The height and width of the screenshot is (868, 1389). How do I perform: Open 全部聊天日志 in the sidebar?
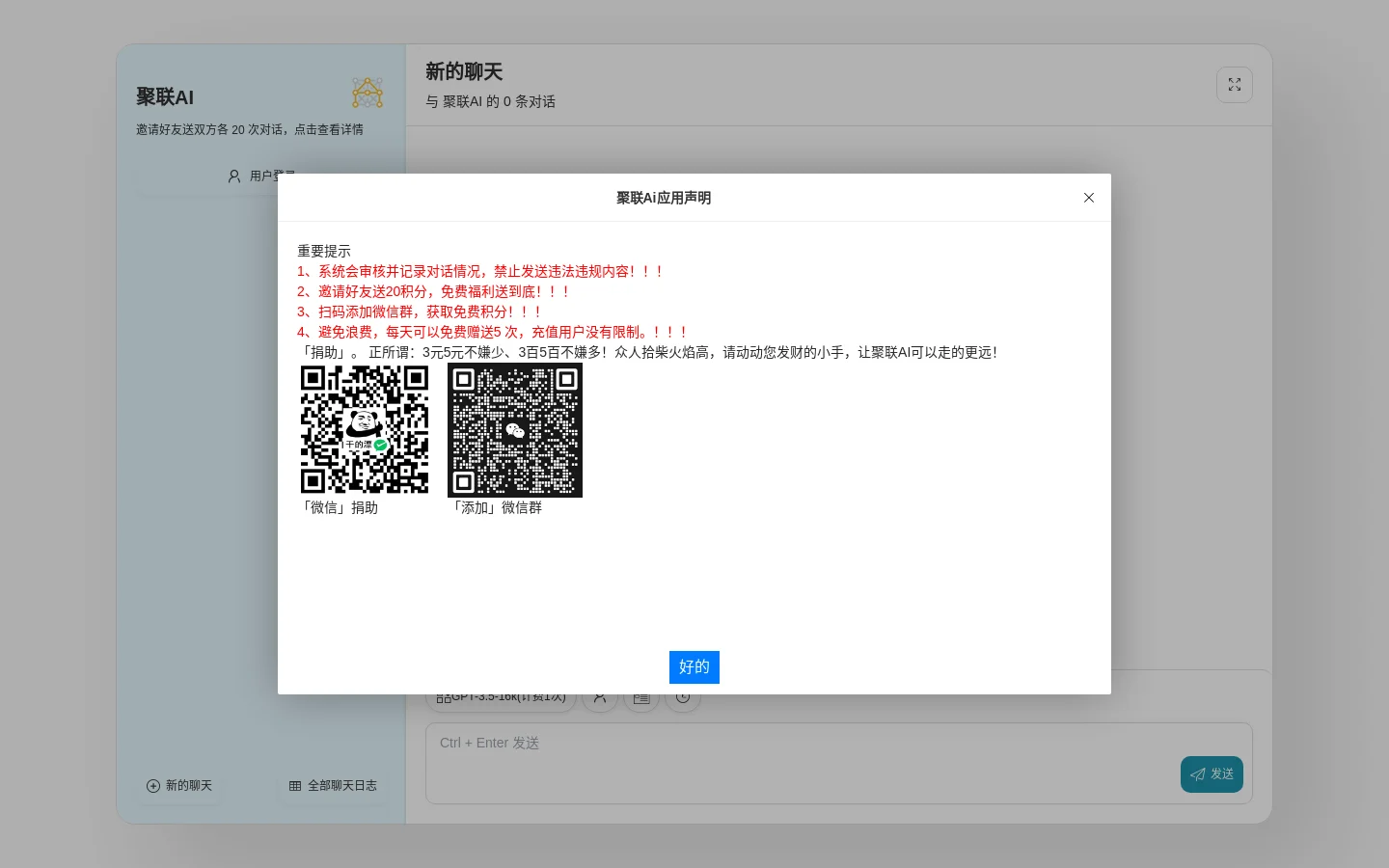tap(333, 786)
